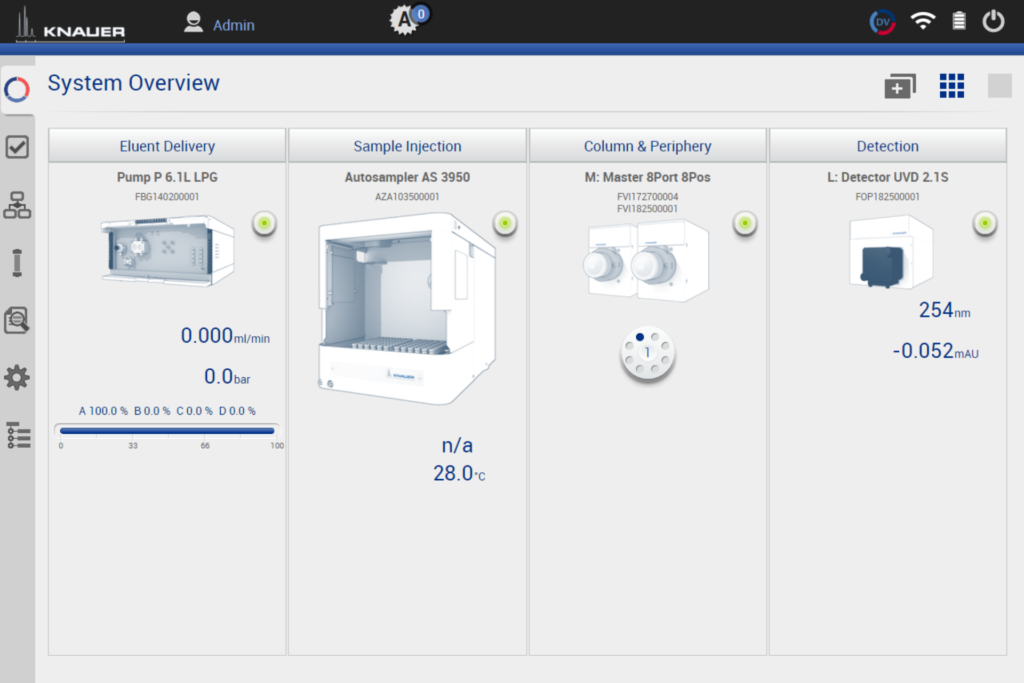1024x683 pixels.
Task: Click the L: Detector UVD 2.1S title
Action: (888, 177)
